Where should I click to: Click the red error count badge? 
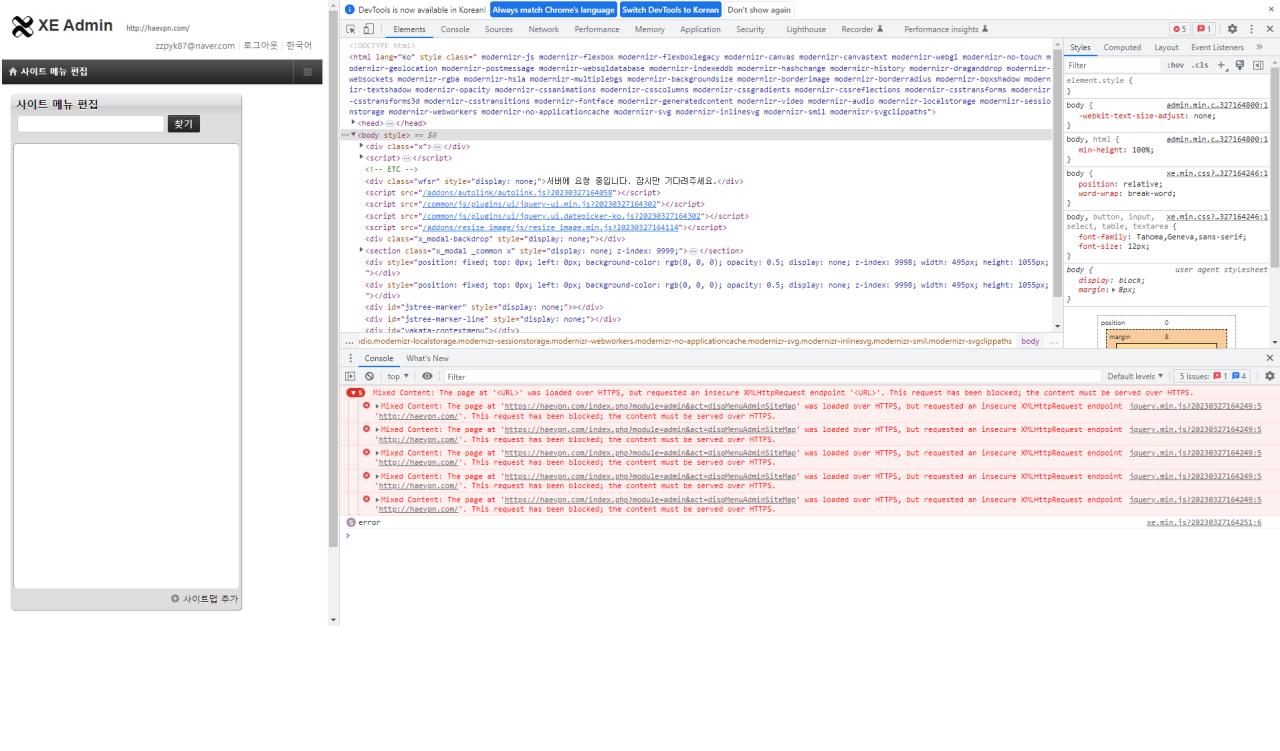(x=1182, y=30)
